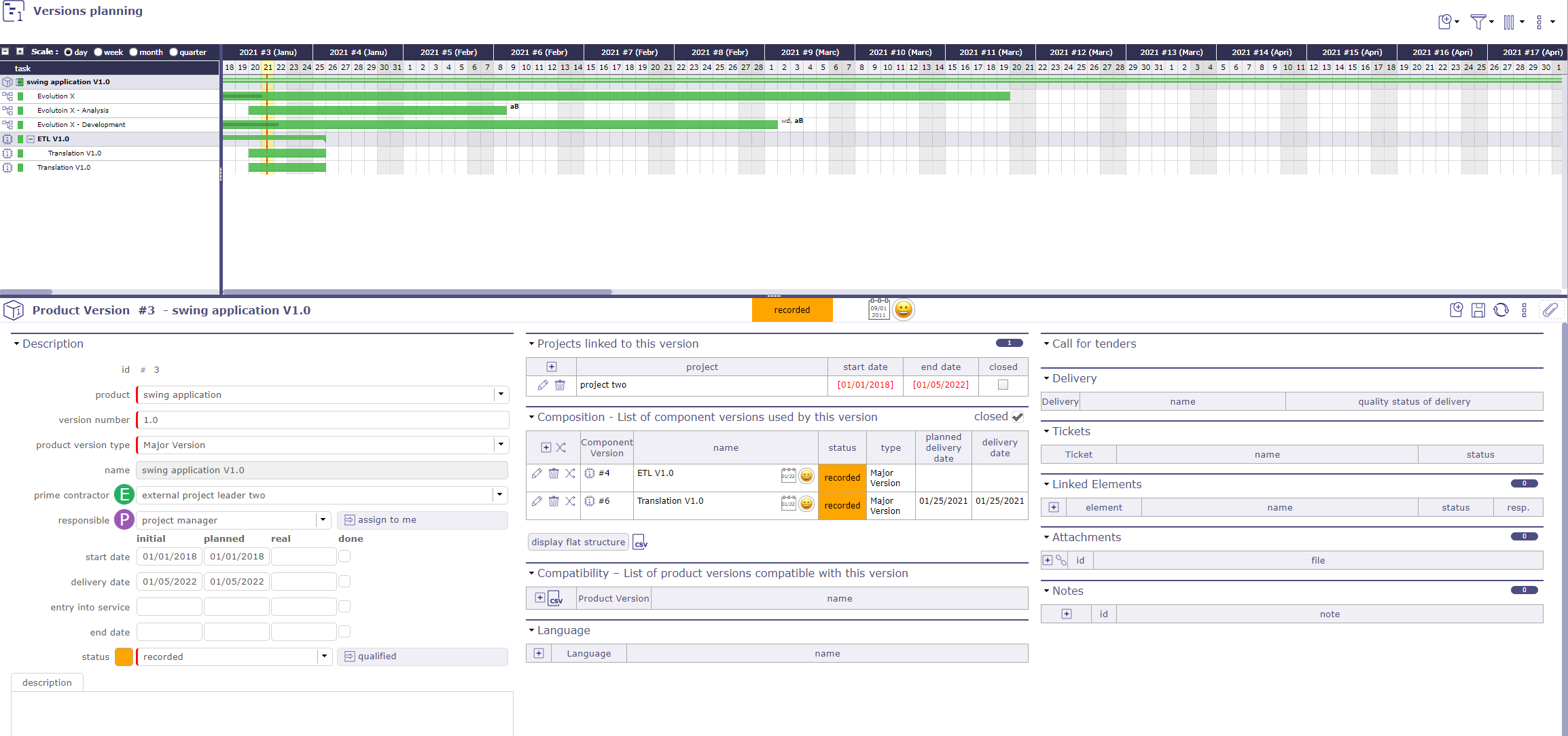1568x736 pixels.
Task: Select the week scale radio button
Action: 99,52
